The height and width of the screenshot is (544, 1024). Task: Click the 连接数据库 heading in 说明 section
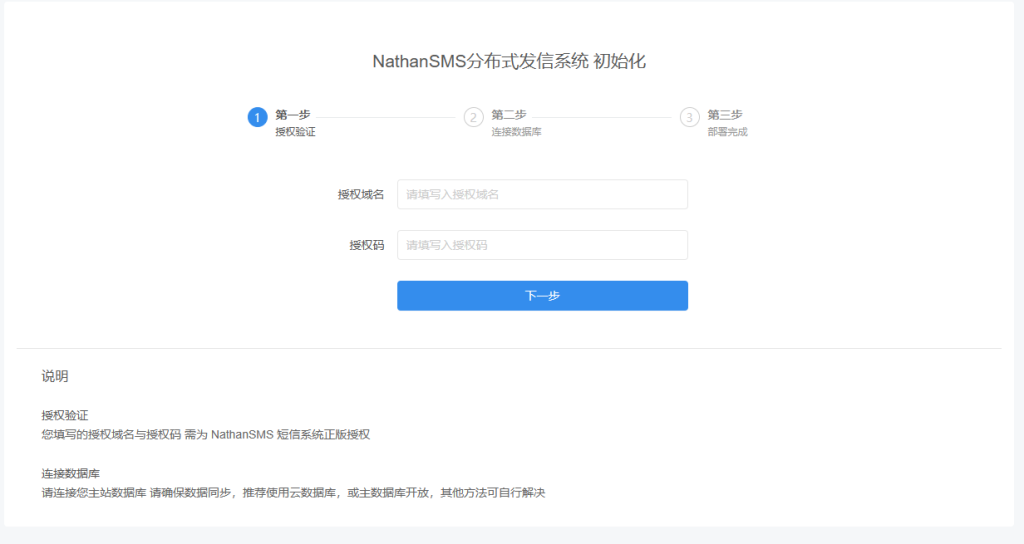pos(71,473)
